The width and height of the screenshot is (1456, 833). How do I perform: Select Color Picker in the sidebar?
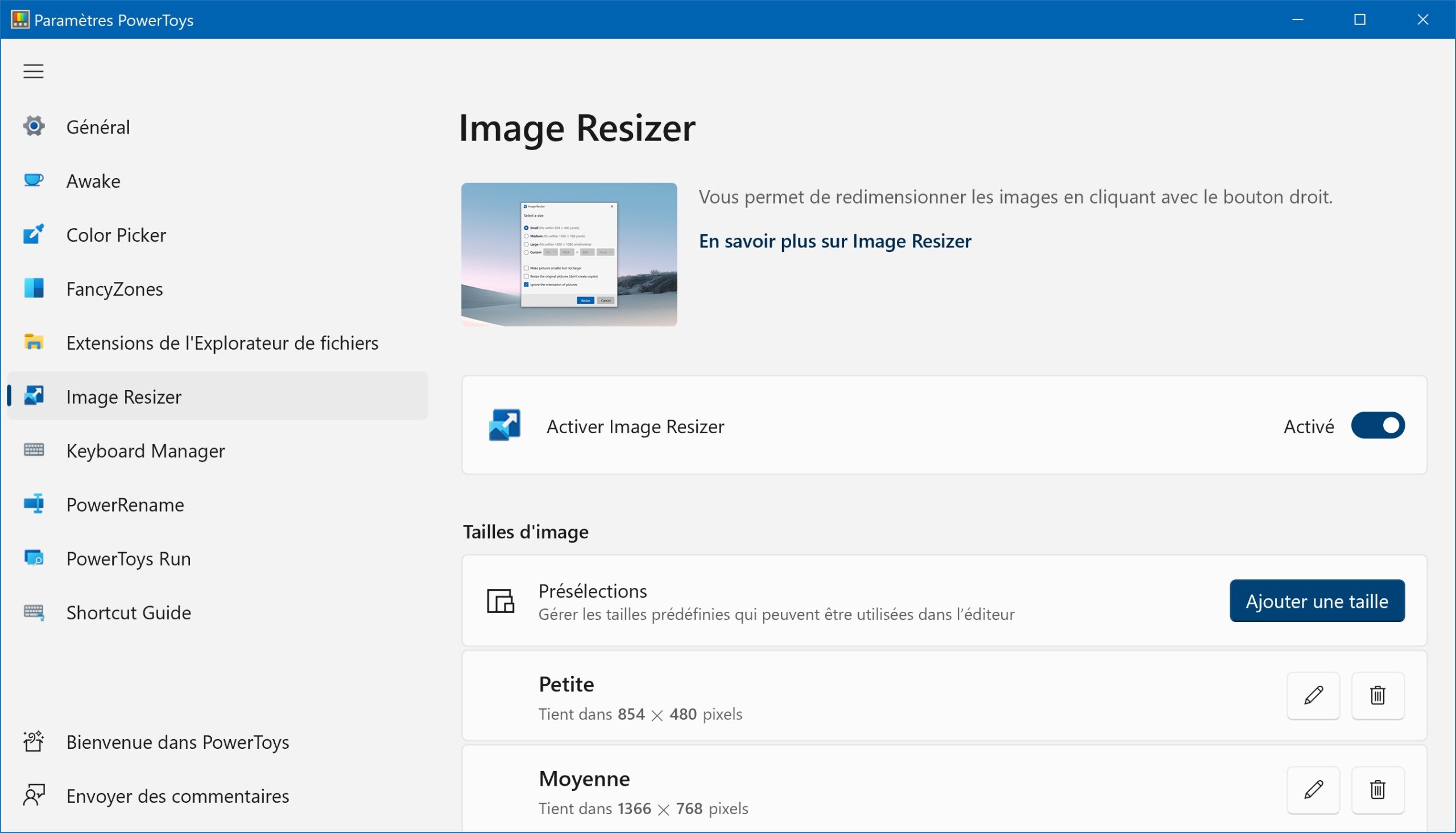(217, 235)
